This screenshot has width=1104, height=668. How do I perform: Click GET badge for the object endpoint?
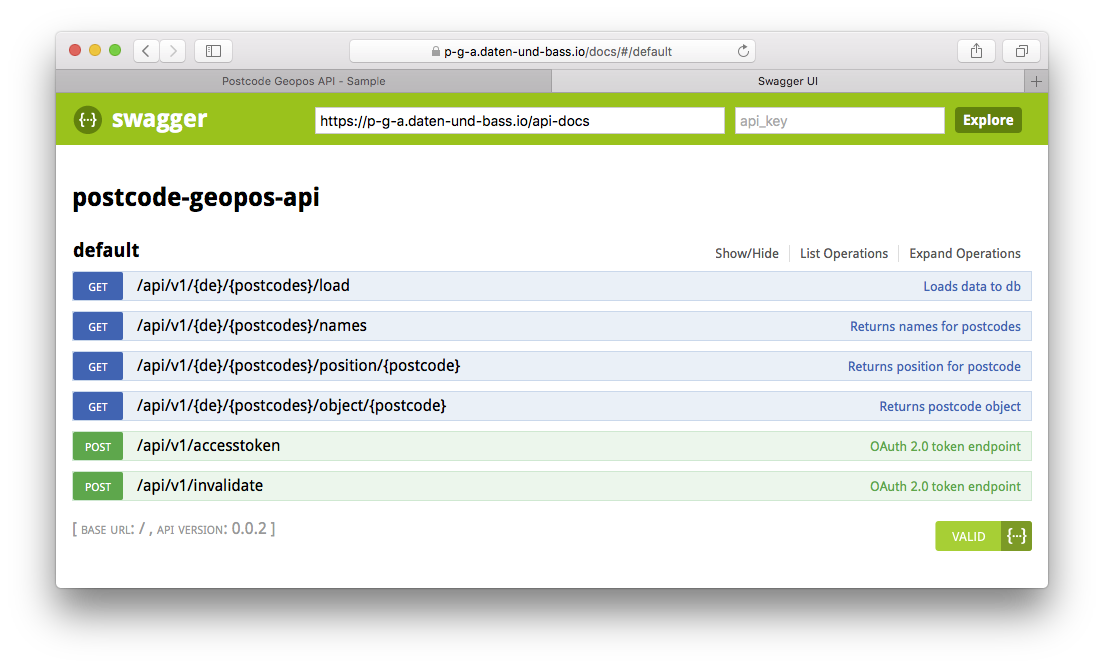click(98, 407)
